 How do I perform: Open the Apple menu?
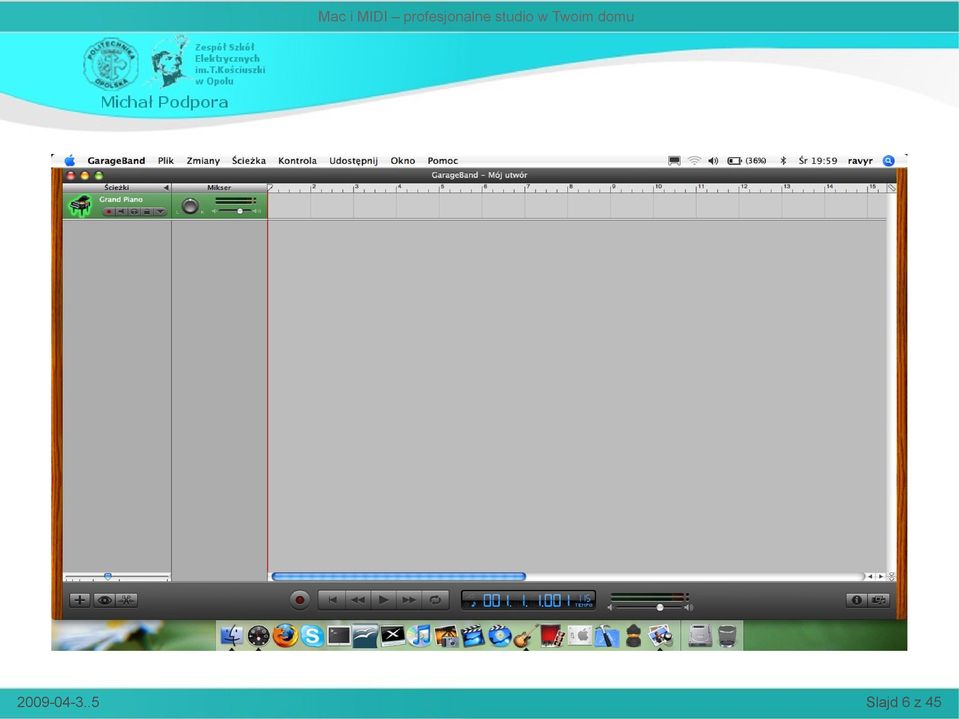point(70,161)
